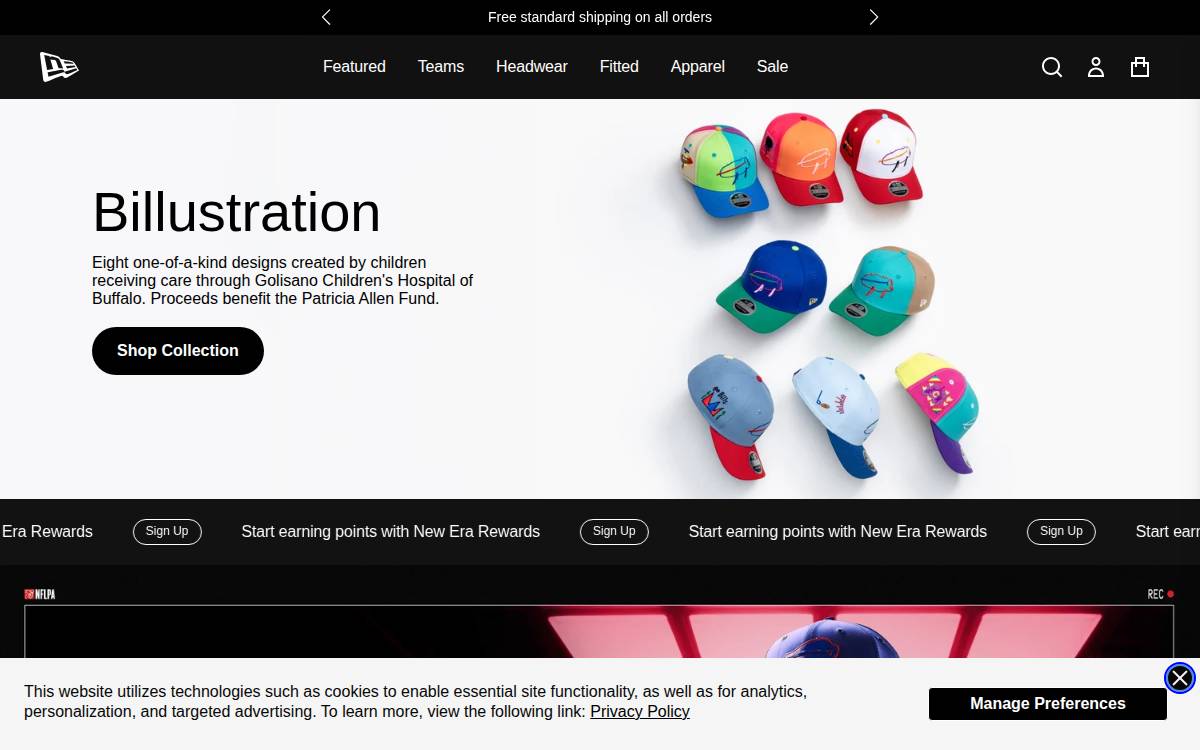Open the Headwear menu
This screenshot has height=750, width=1200.
(532, 67)
